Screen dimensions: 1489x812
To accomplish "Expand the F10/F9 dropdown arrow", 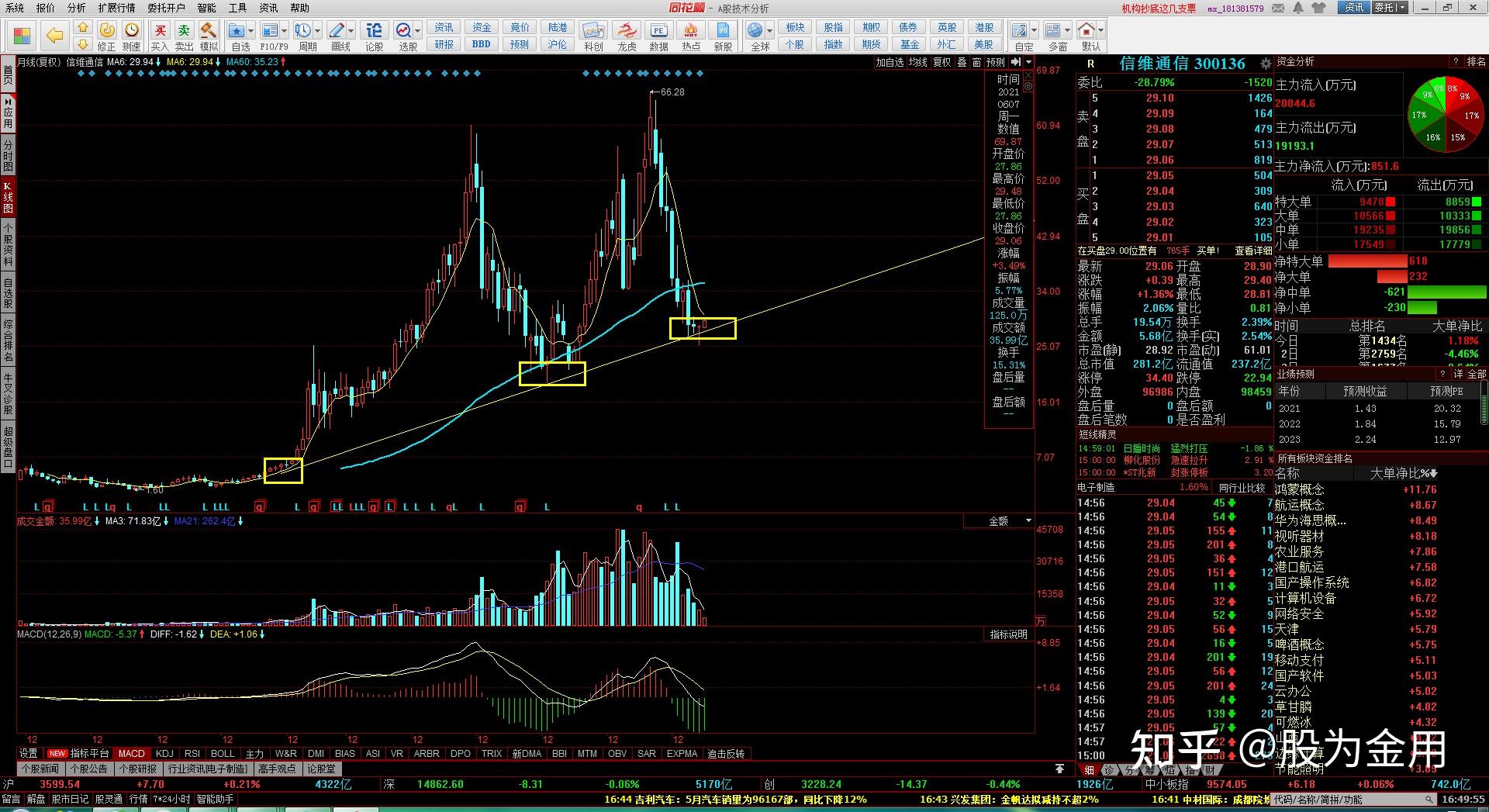I will (285, 31).
